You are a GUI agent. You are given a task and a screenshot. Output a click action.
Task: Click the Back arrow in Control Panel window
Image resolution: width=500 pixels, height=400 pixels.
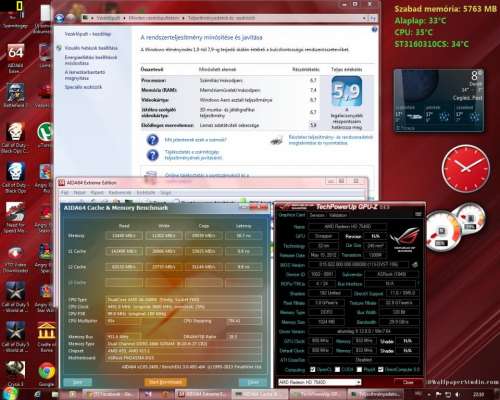(x=60, y=18)
